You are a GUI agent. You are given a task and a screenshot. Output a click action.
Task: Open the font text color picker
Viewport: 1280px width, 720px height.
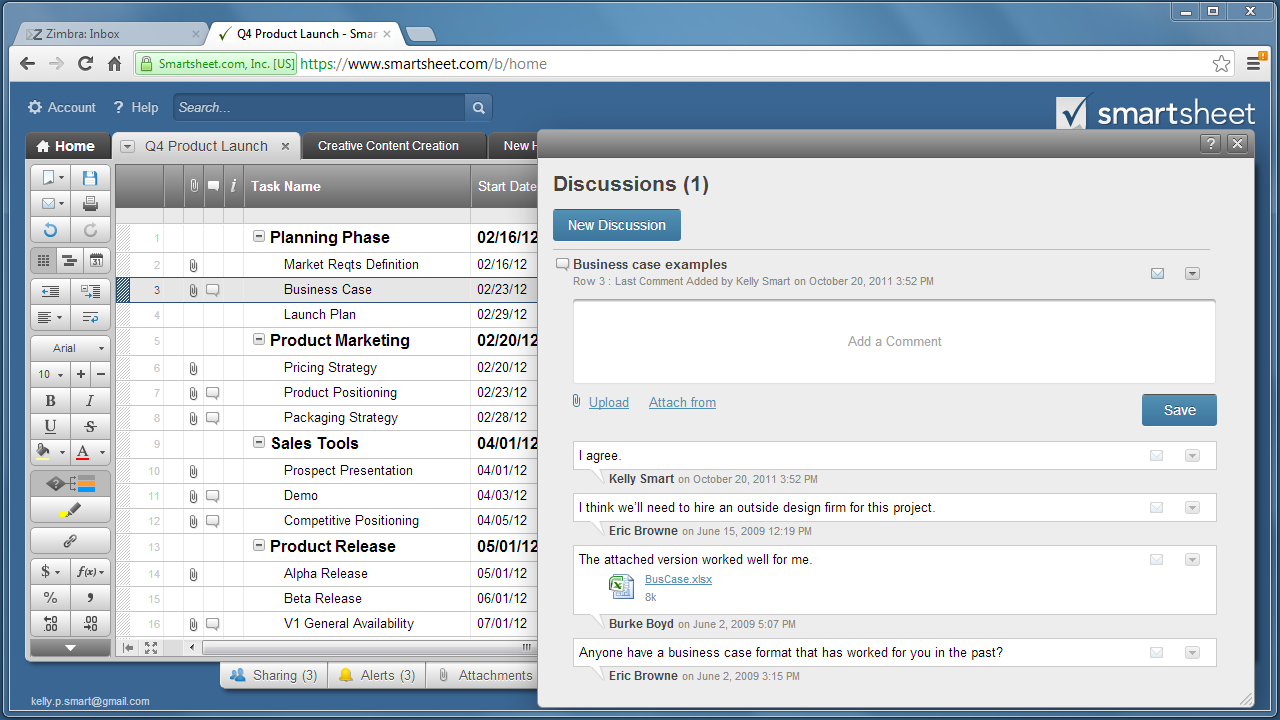tap(90, 452)
